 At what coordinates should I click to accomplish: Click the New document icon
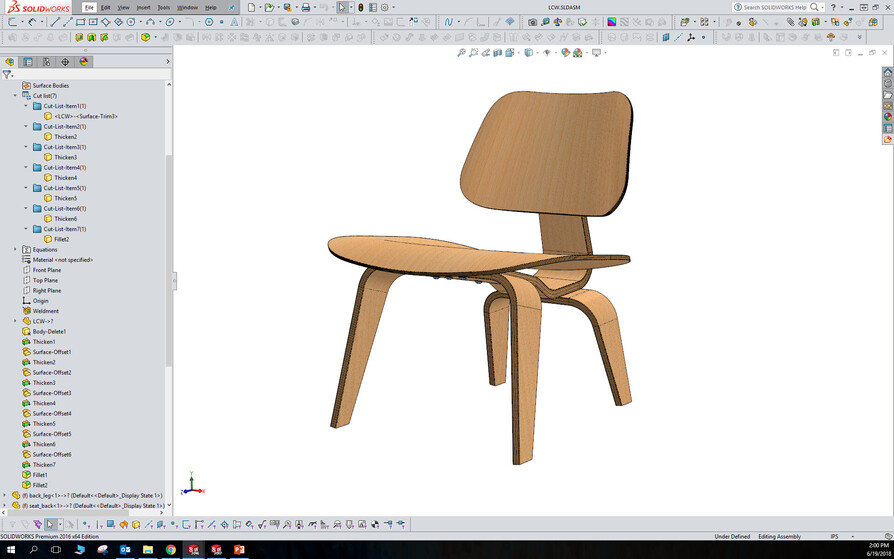click(251, 7)
